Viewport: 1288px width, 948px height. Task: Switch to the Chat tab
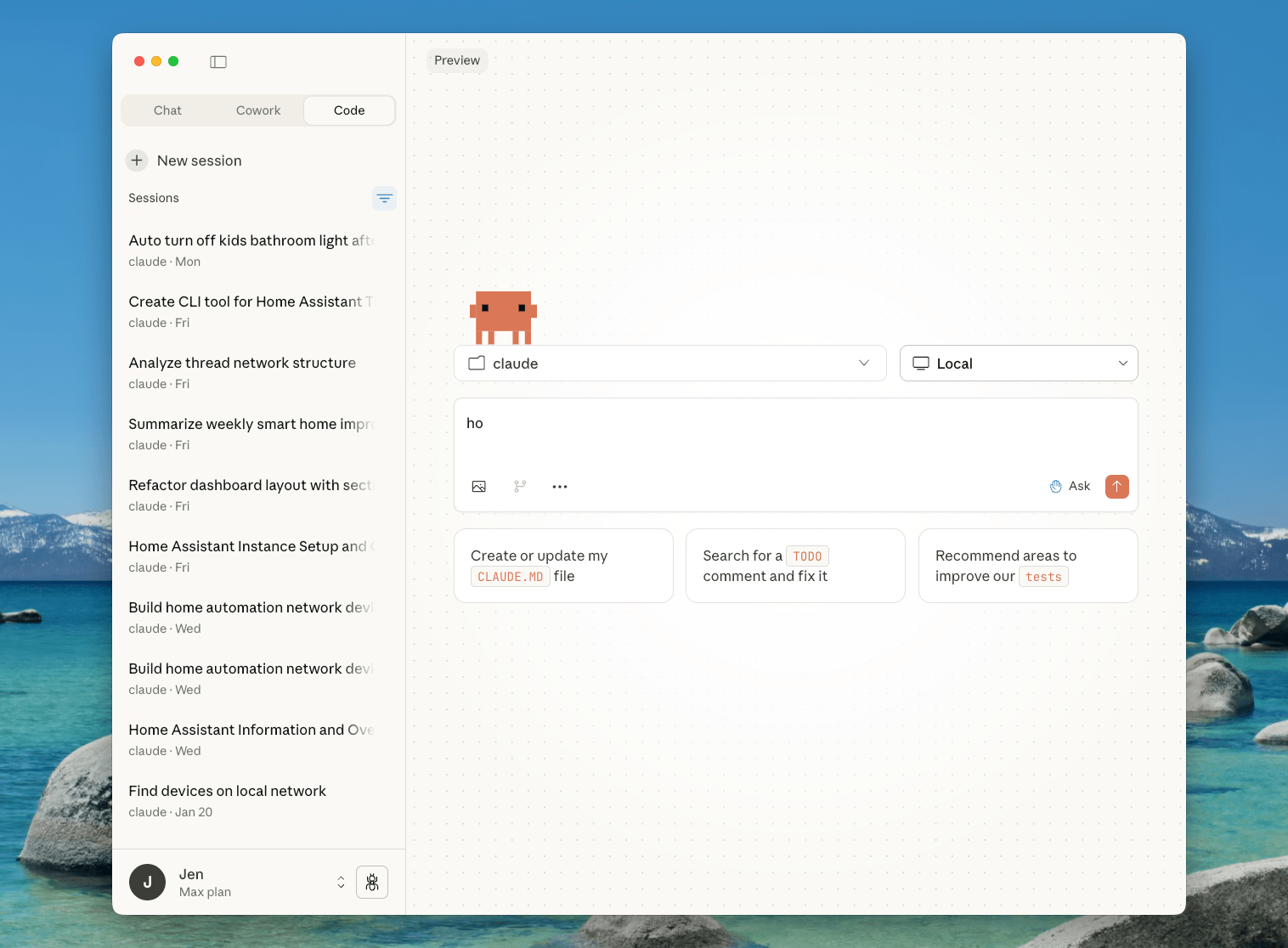[x=167, y=110]
